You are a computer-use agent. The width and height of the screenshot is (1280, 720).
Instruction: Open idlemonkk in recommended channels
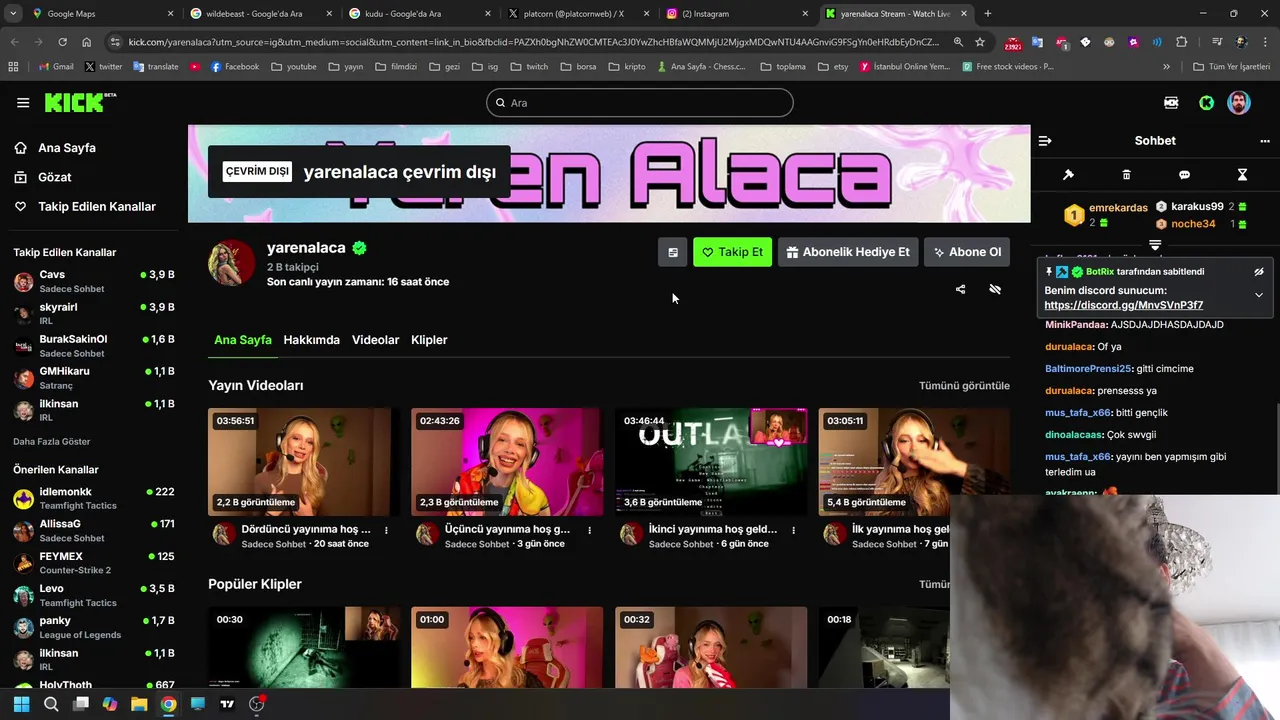click(94, 498)
